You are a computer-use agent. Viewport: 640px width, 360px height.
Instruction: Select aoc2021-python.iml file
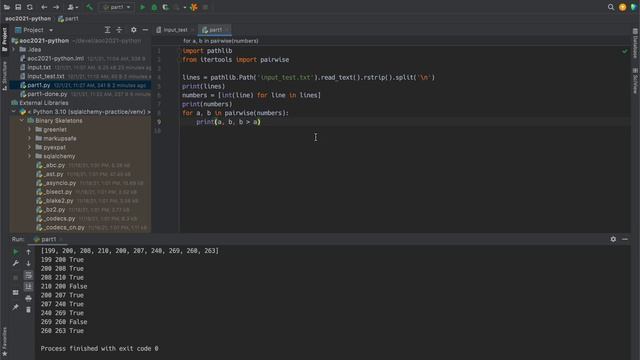pyautogui.click(x=56, y=58)
